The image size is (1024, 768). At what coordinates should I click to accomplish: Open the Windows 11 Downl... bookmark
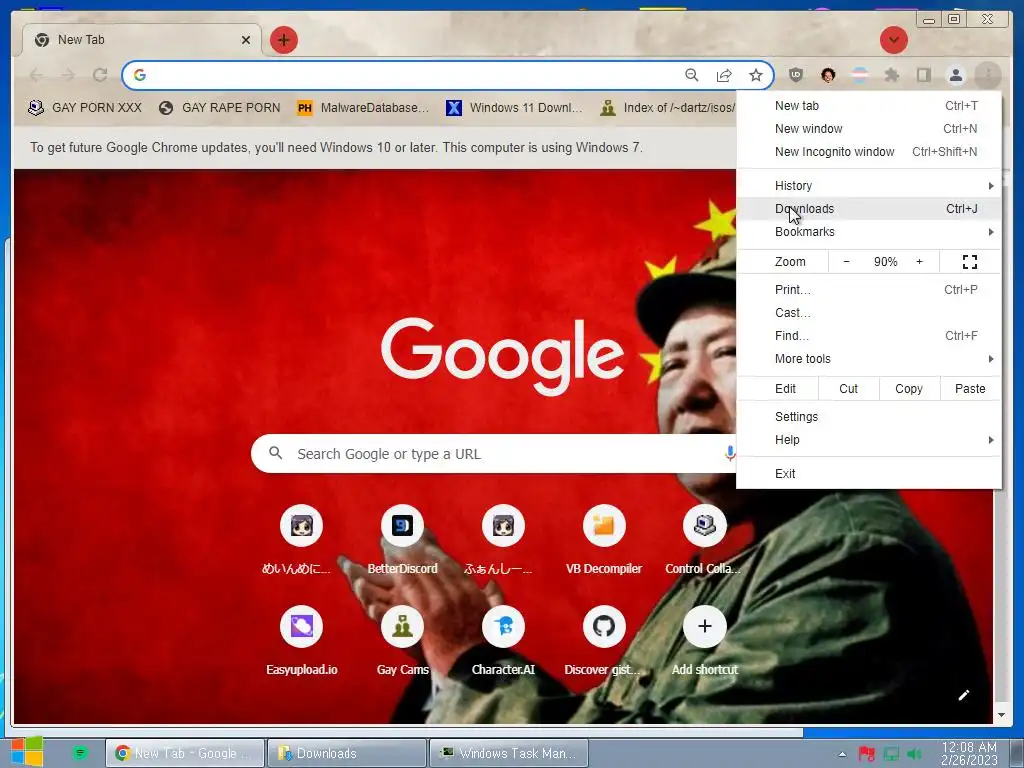click(514, 108)
